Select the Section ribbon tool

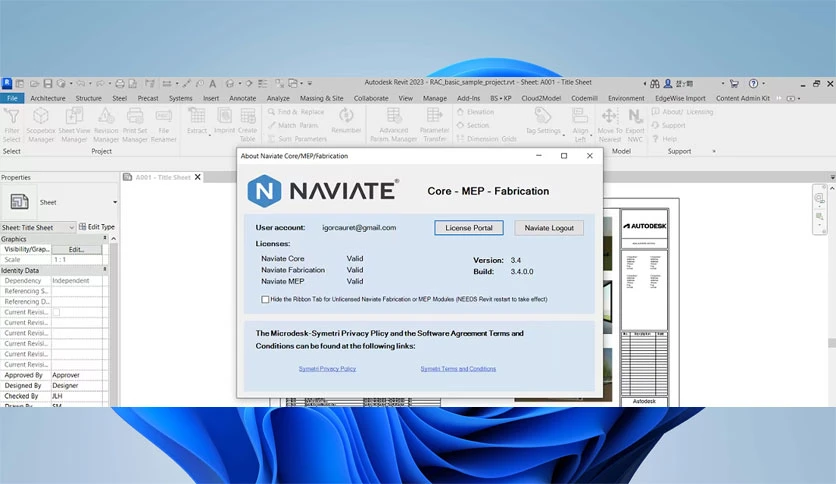[473, 125]
